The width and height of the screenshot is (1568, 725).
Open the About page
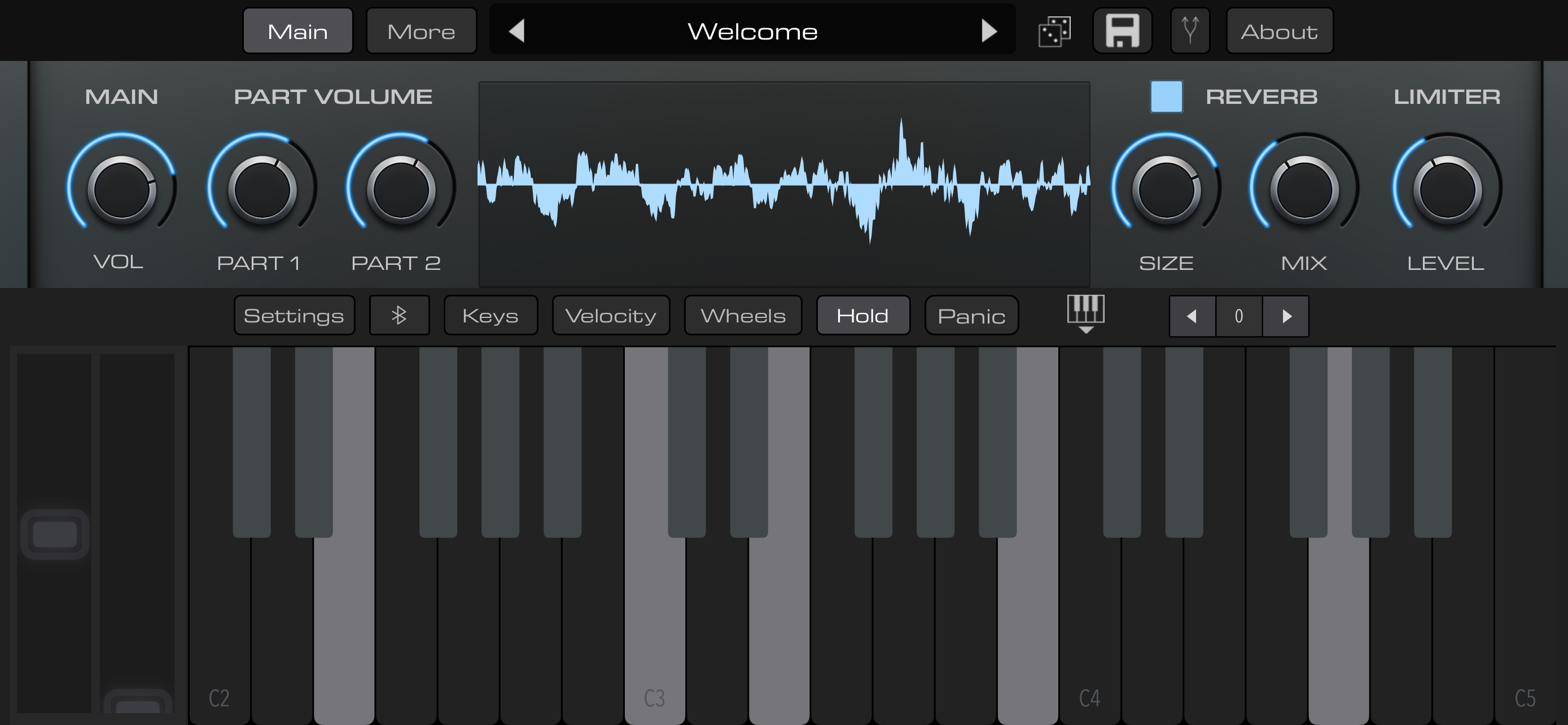[1279, 31]
